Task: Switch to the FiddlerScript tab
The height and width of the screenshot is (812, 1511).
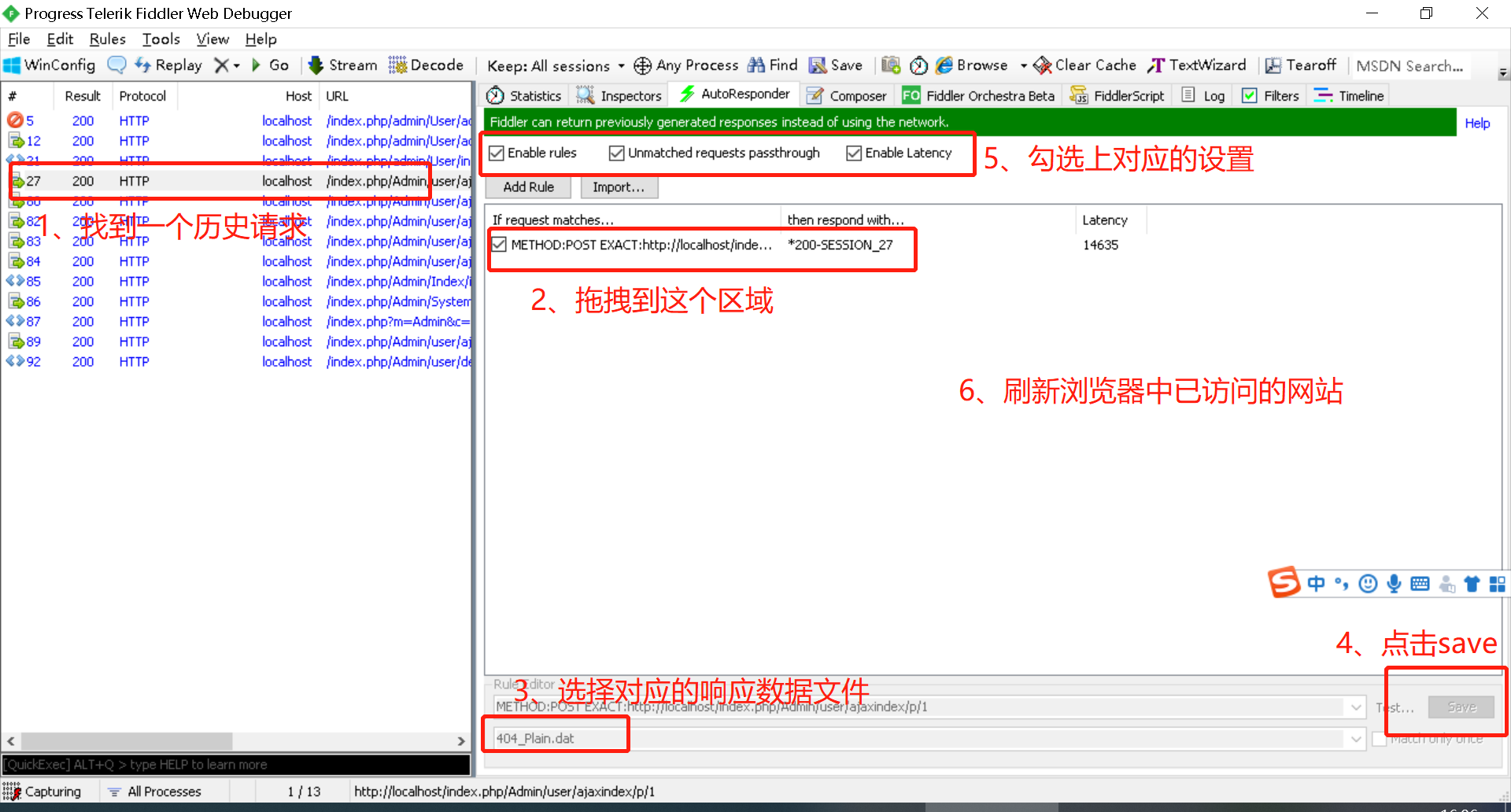Action: coord(1118,95)
